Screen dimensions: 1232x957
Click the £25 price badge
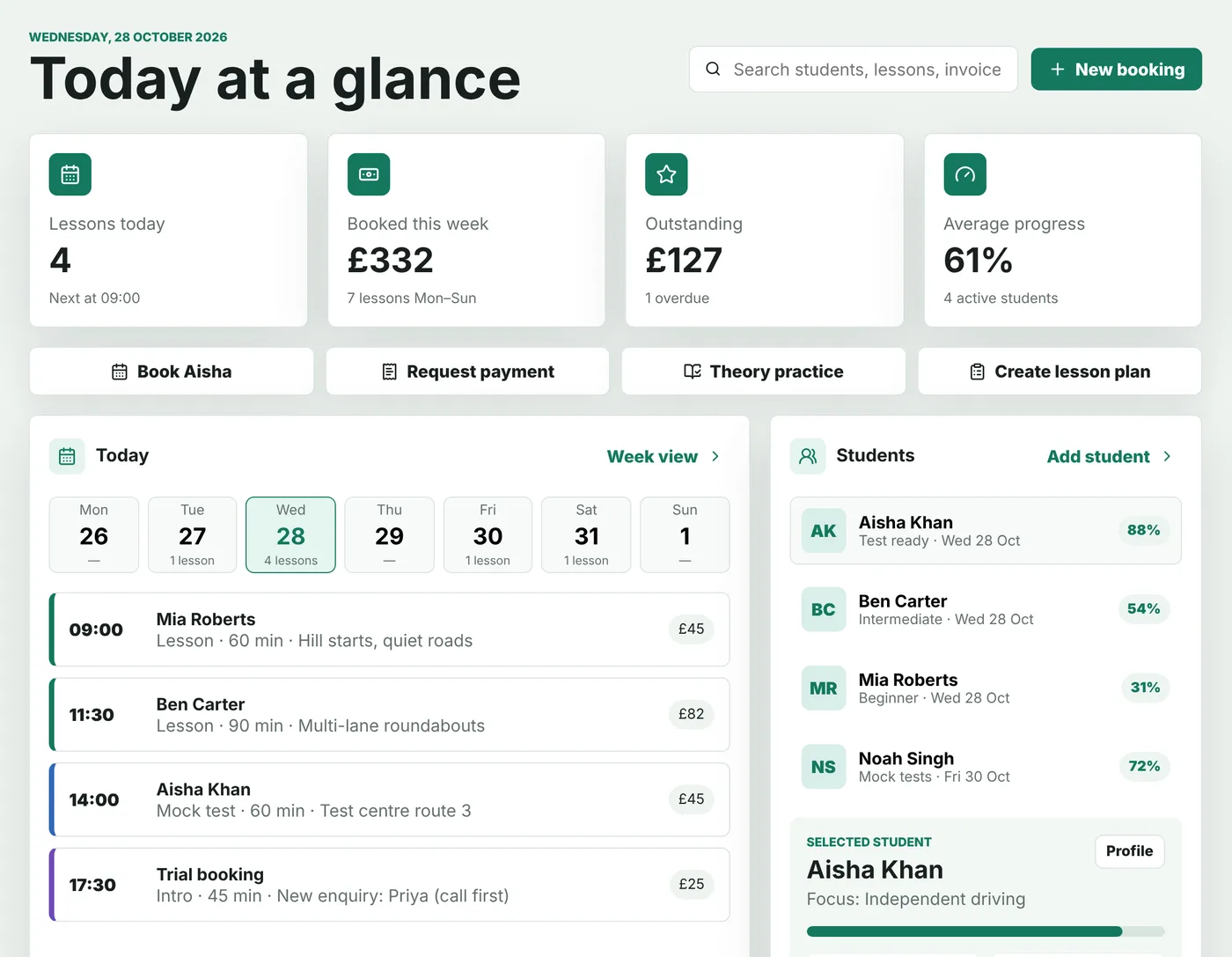[x=691, y=884]
